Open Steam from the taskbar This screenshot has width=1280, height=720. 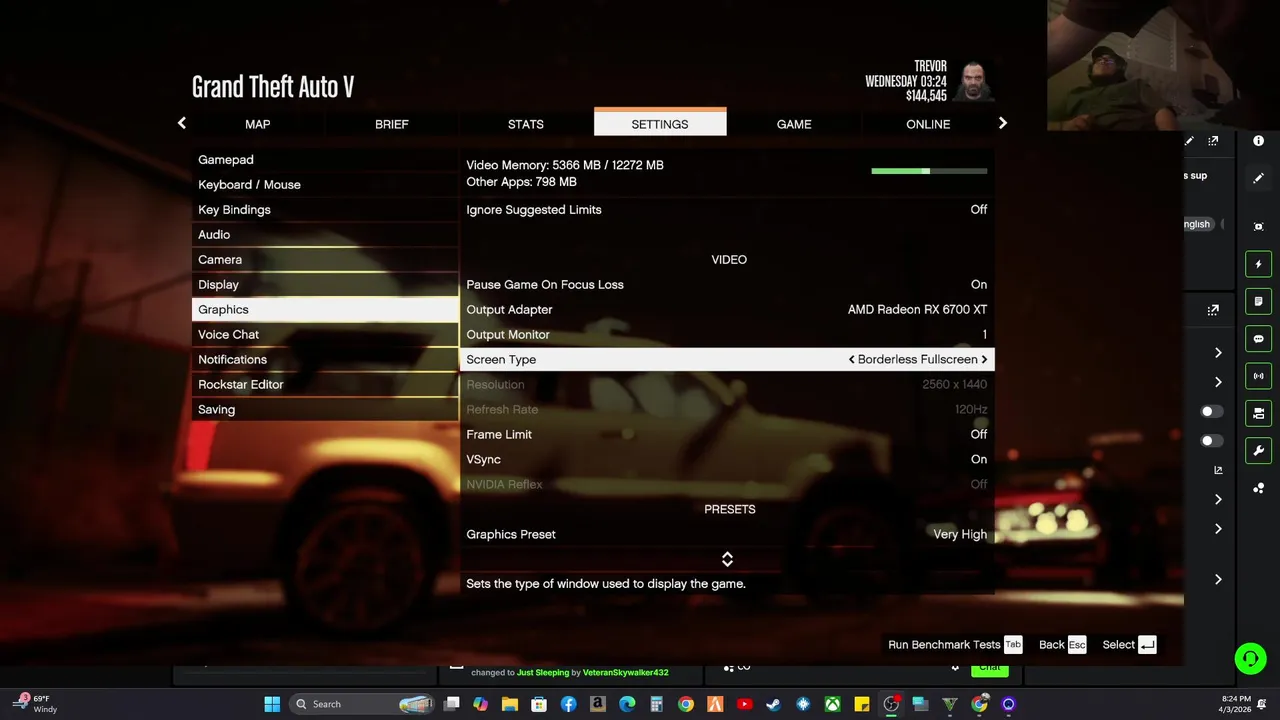tap(773, 704)
